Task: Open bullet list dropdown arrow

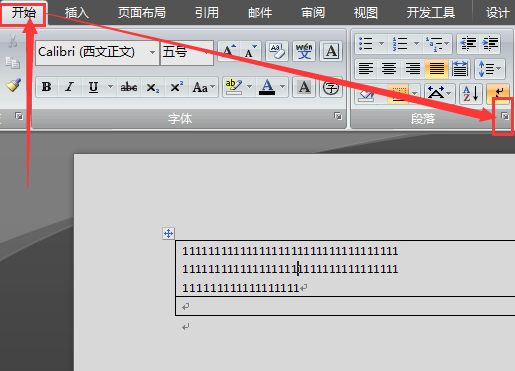Action: pos(382,43)
